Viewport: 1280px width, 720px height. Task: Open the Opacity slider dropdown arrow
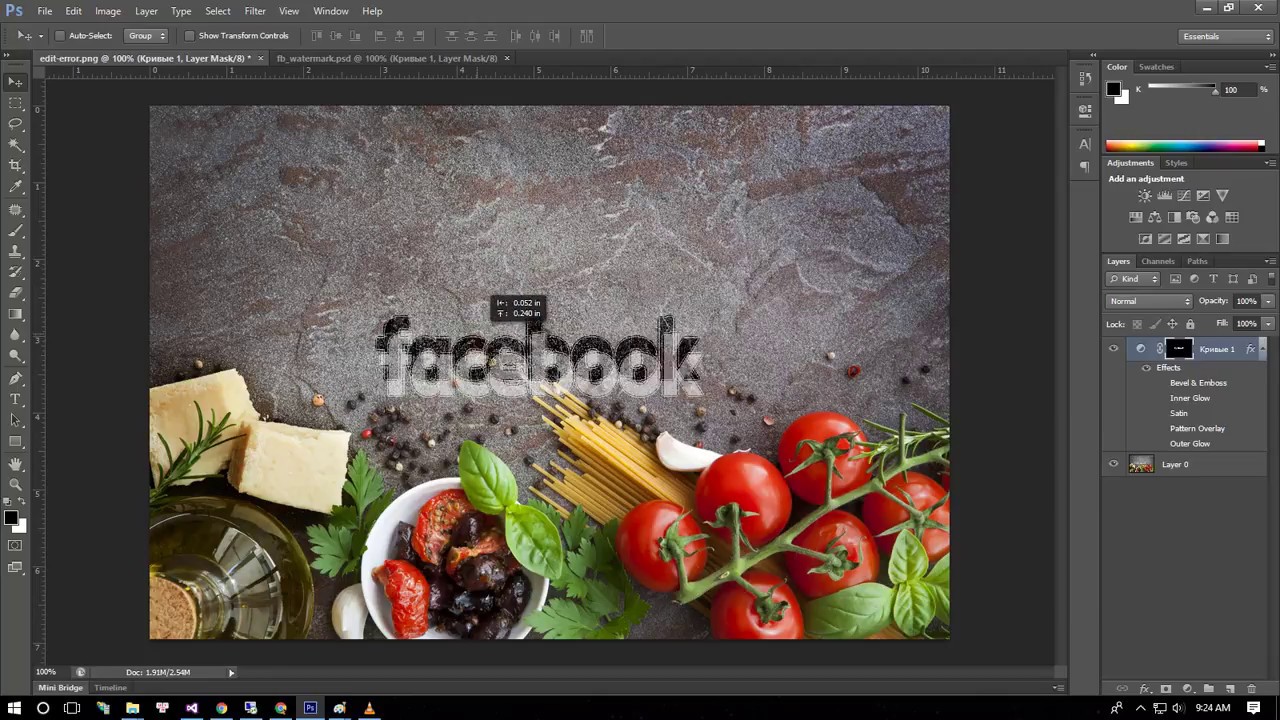(x=1268, y=301)
